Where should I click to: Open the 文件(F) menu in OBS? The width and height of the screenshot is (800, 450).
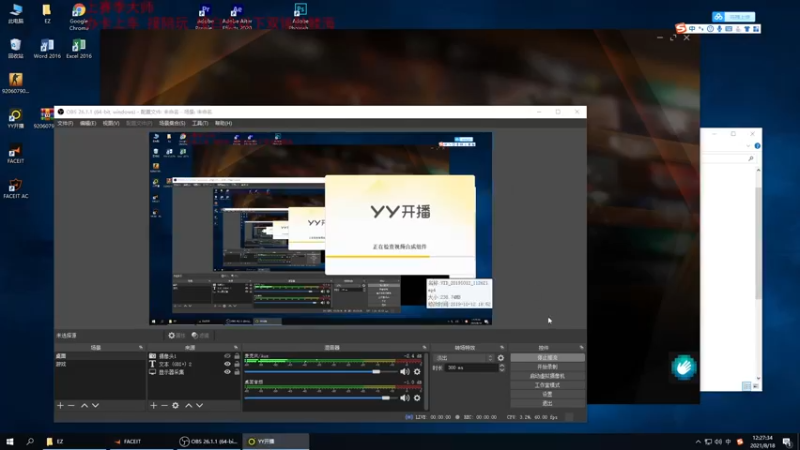pos(65,123)
